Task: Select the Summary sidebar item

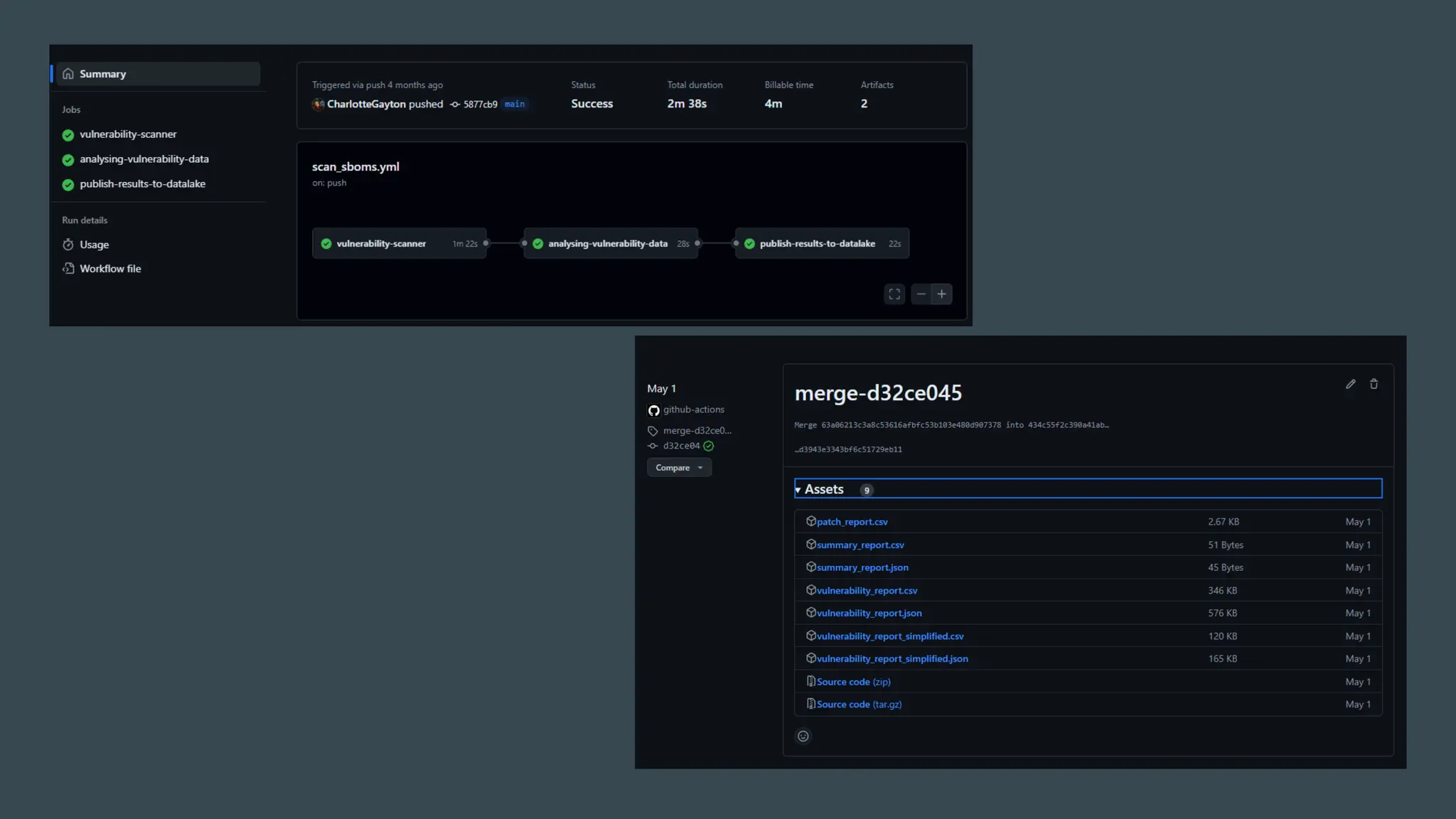Action: [159, 74]
